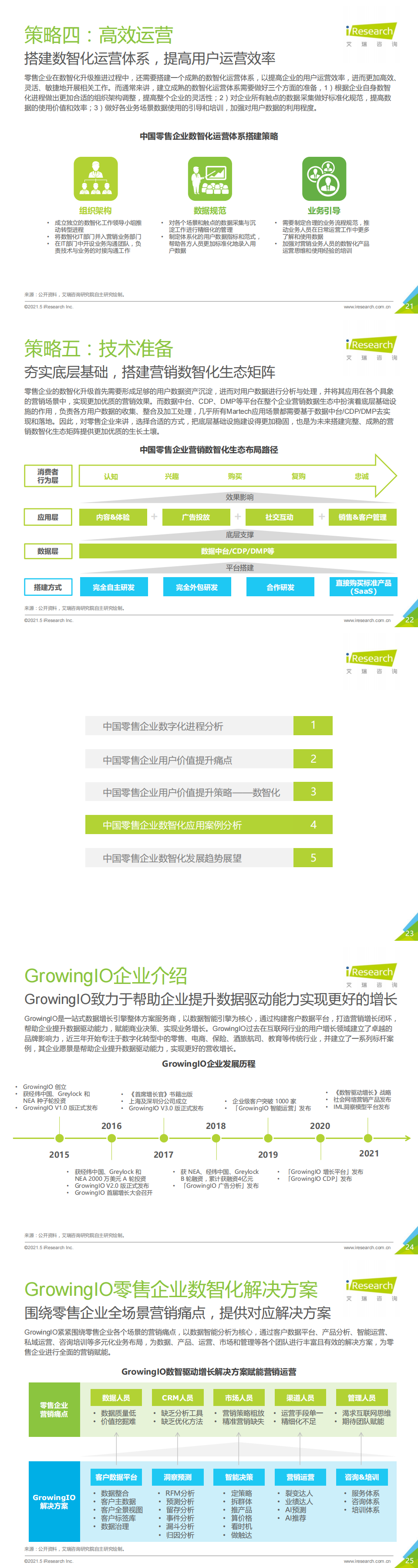Click the 裂变达人 list entry

[x=299, y=1493]
